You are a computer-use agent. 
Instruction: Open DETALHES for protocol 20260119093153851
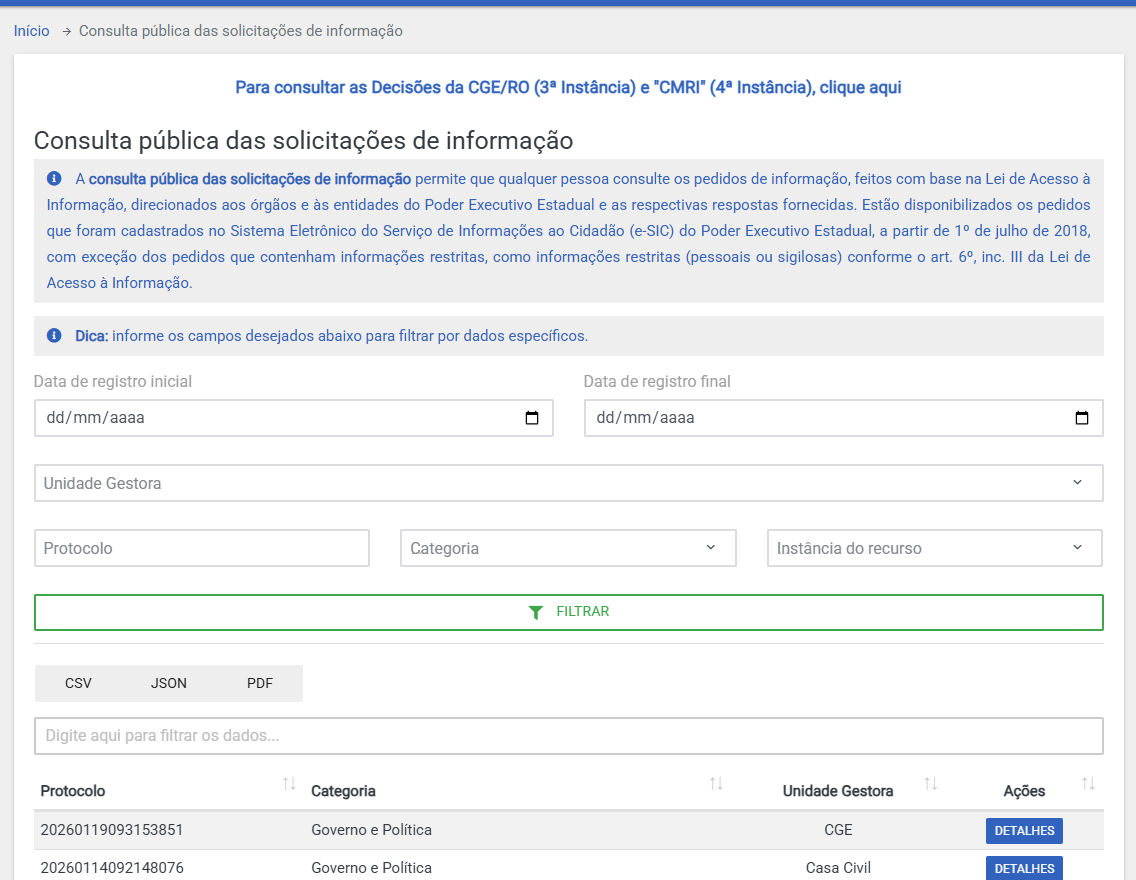pyautogui.click(x=1023, y=830)
